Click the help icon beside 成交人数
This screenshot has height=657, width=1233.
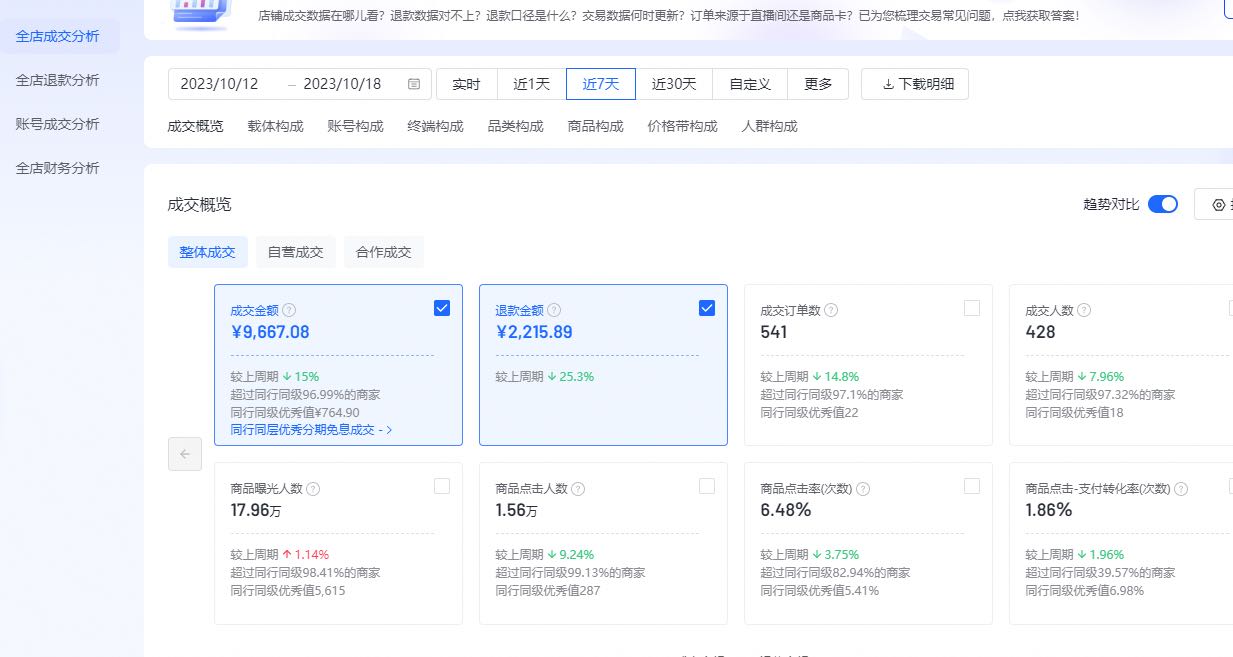[1084, 311]
